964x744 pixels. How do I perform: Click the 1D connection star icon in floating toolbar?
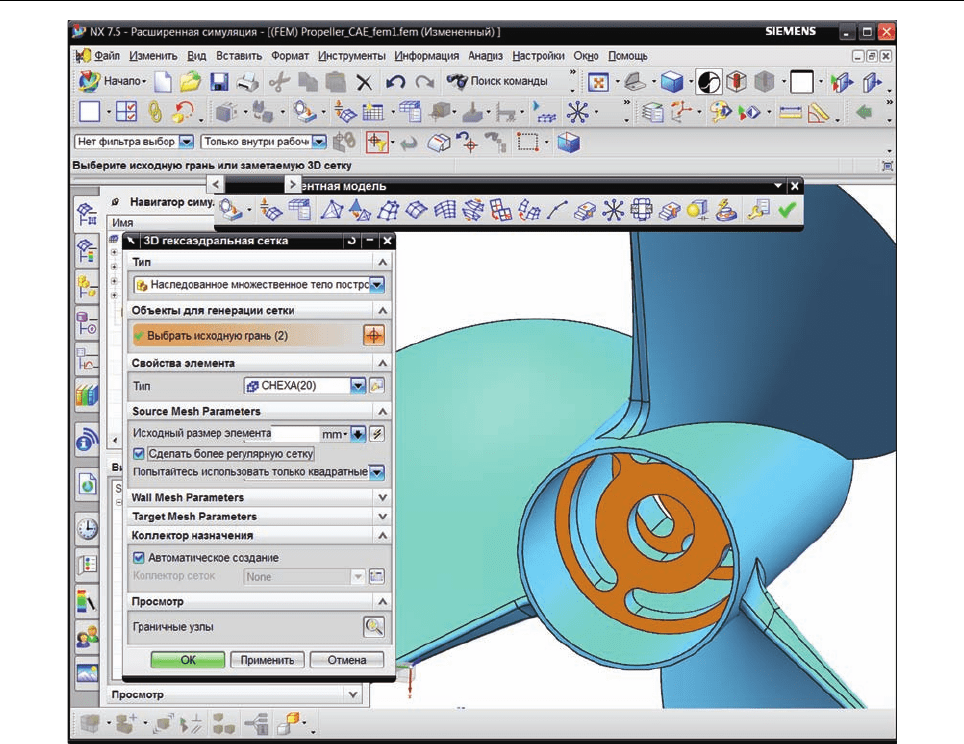612,210
